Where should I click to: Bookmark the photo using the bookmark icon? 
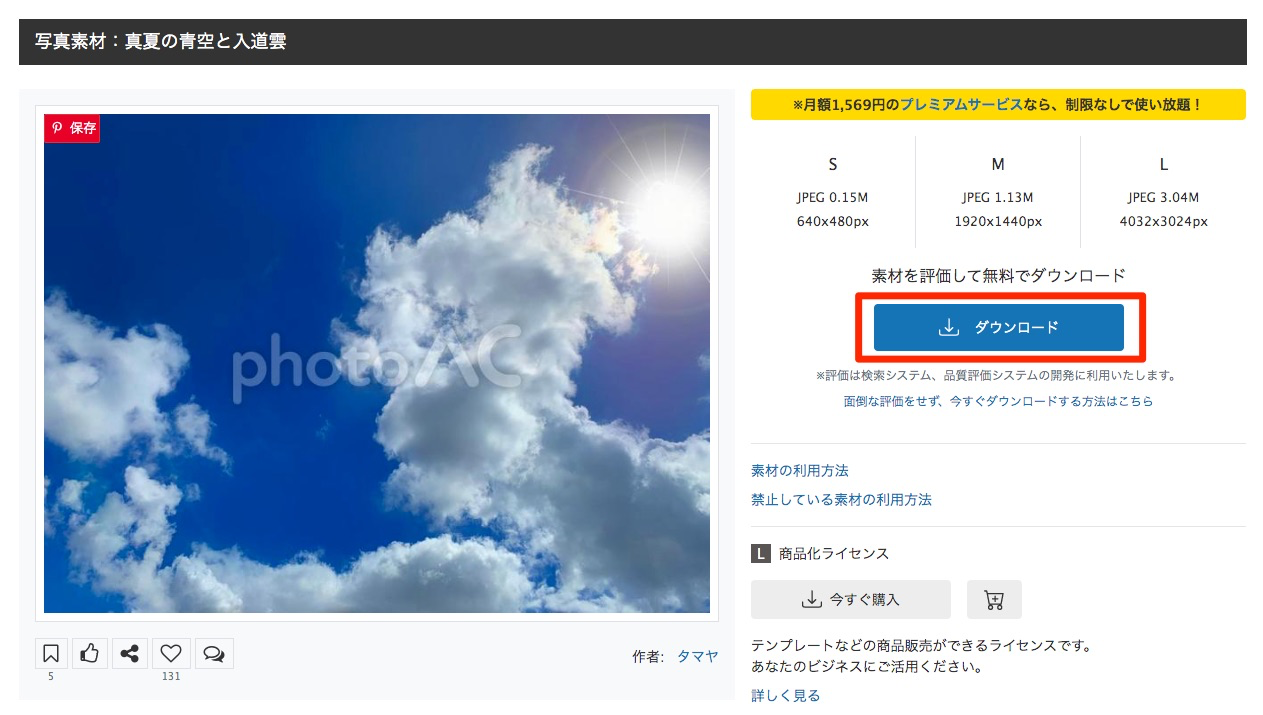pos(50,652)
